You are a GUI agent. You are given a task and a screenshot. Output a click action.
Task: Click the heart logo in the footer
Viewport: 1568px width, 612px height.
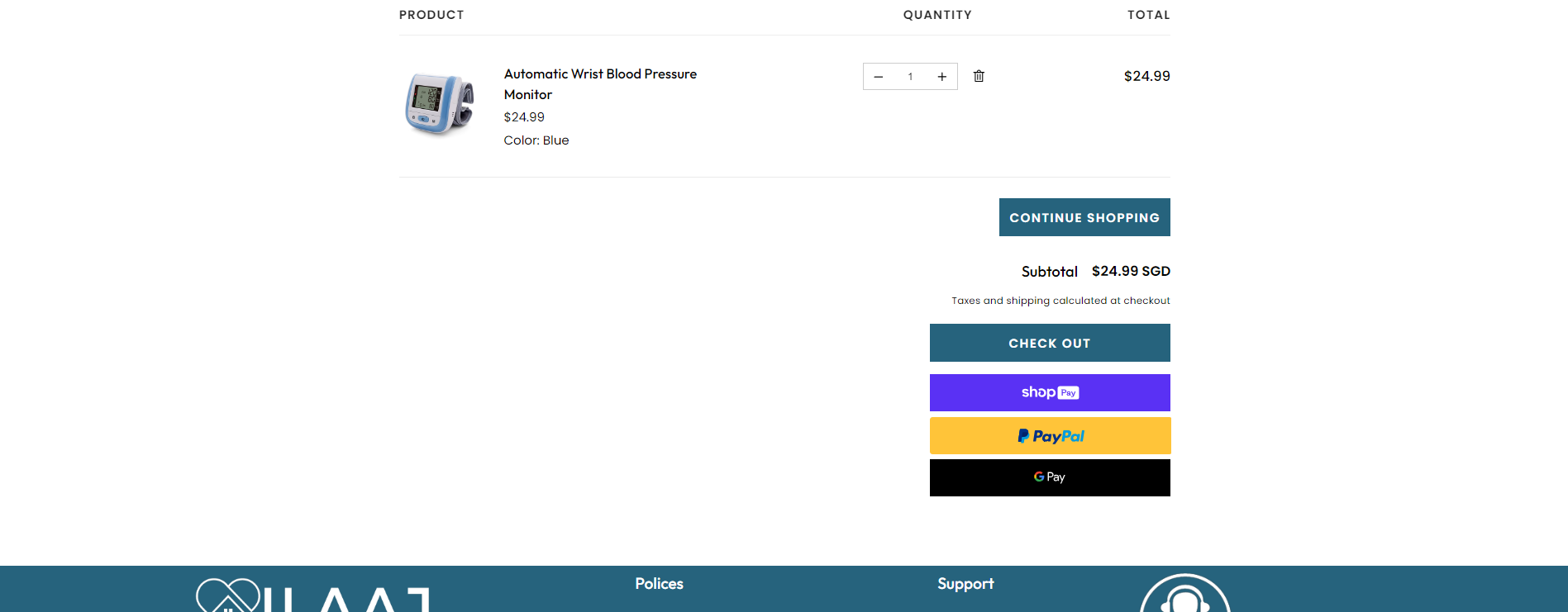pyautogui.click(x=227, y=596)
